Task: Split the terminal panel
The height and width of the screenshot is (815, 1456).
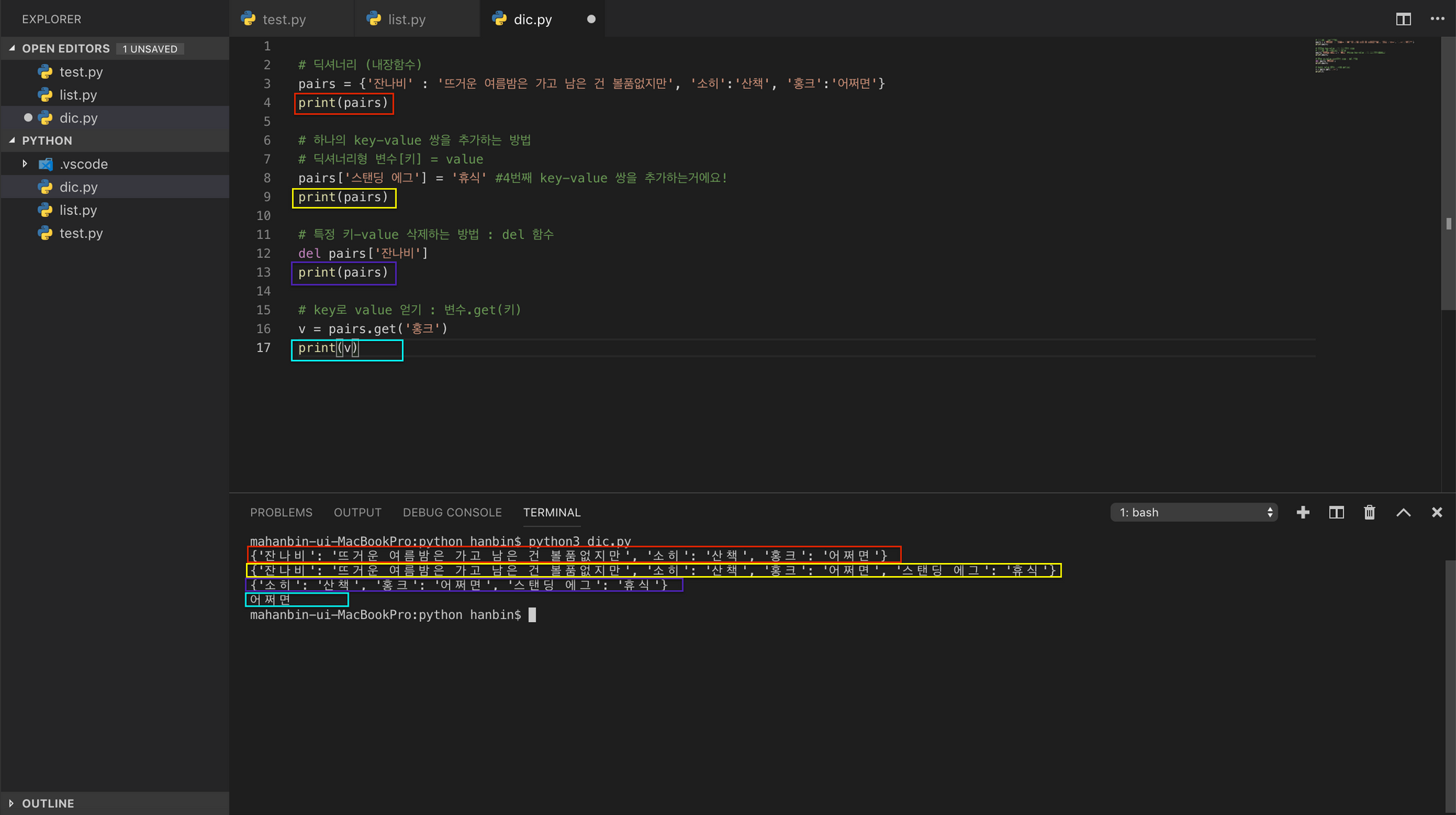Action: click(x=1336, y=513)
